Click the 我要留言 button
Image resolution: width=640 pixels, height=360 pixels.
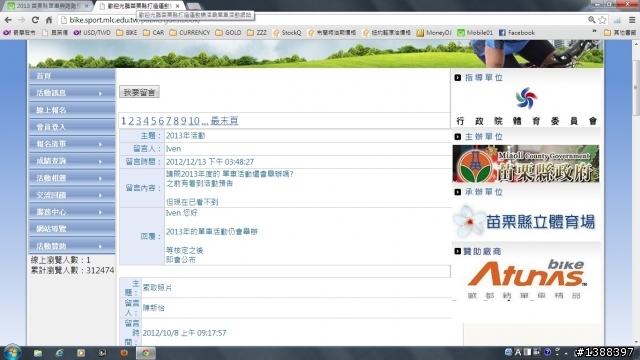139,92
